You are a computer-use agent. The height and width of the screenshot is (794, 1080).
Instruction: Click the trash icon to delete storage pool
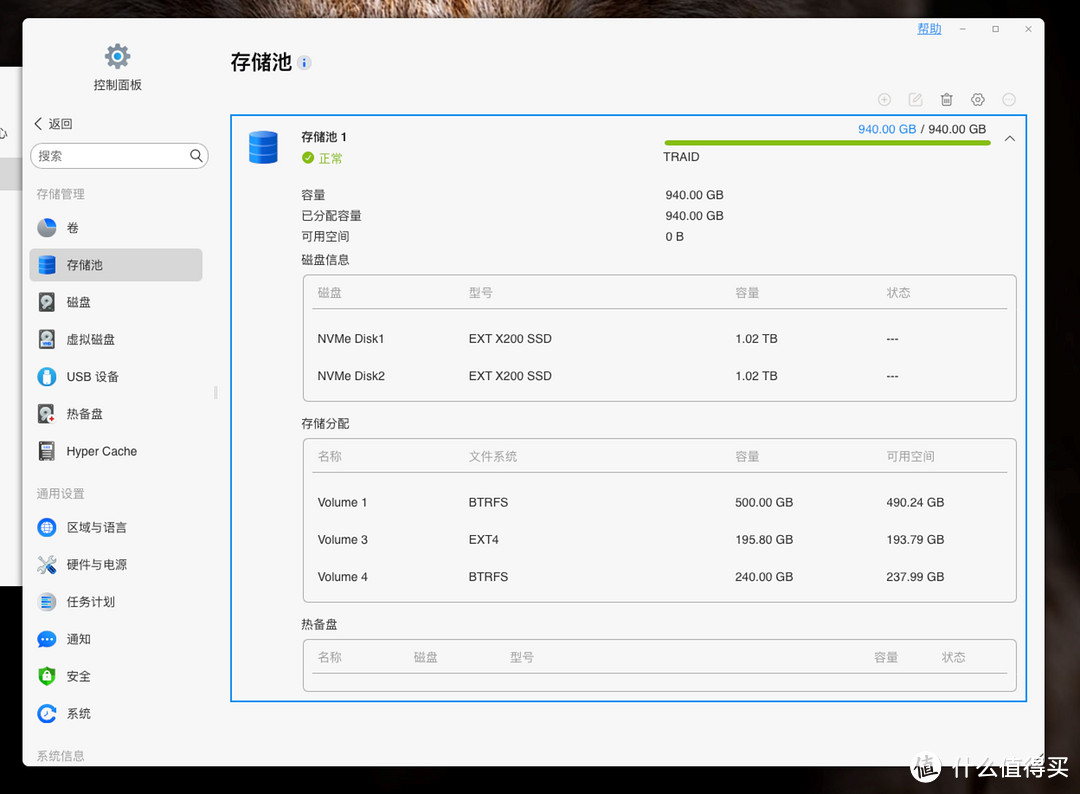point(946,99)
